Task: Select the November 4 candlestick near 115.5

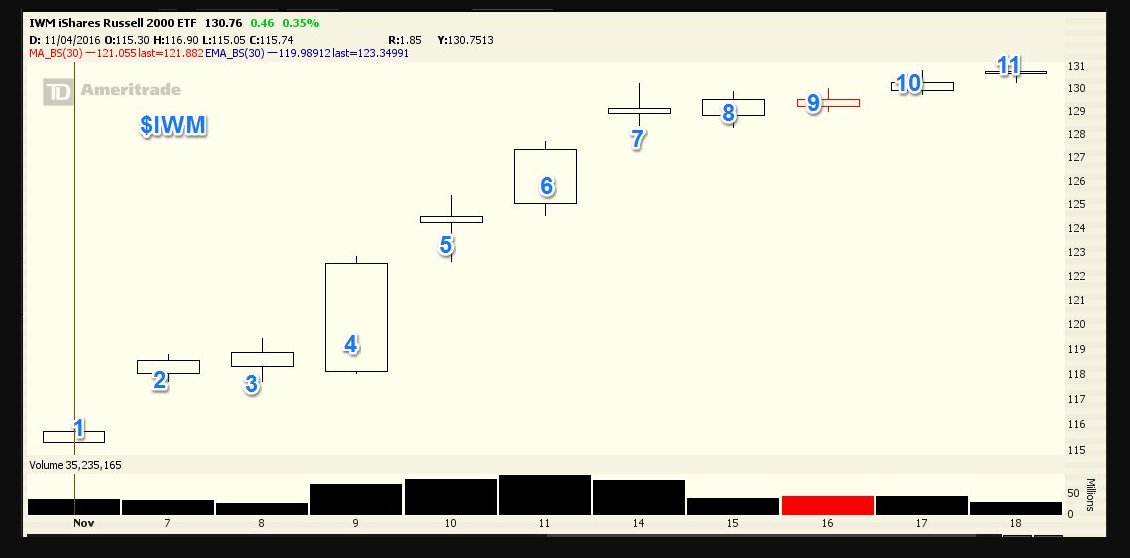Action: 74,437
